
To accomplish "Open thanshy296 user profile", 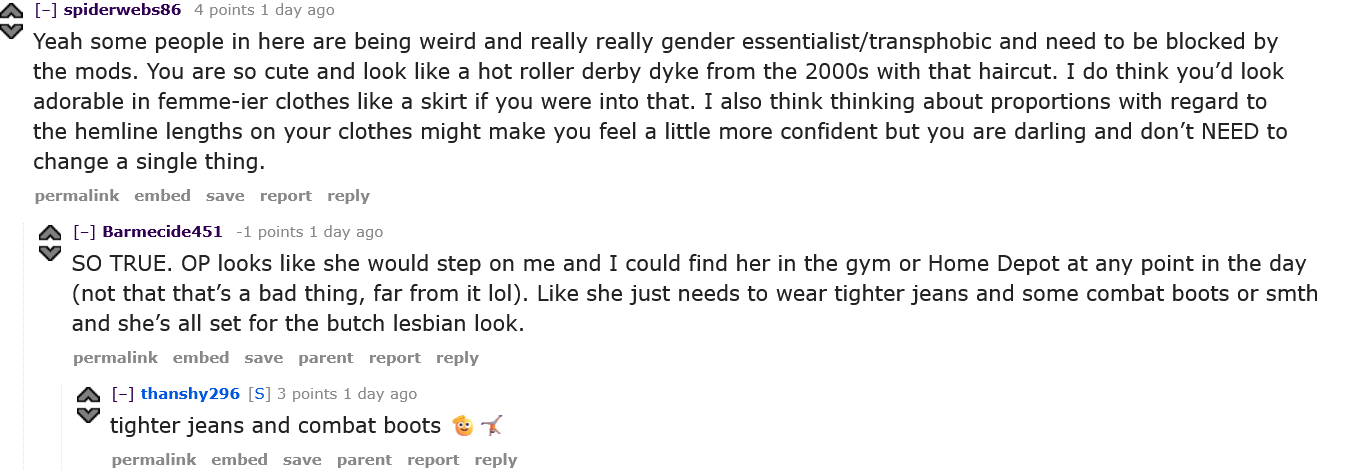I will tap(190, 394).
